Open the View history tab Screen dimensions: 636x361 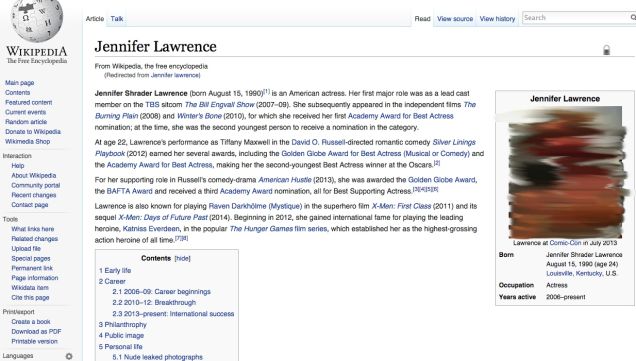497,19
